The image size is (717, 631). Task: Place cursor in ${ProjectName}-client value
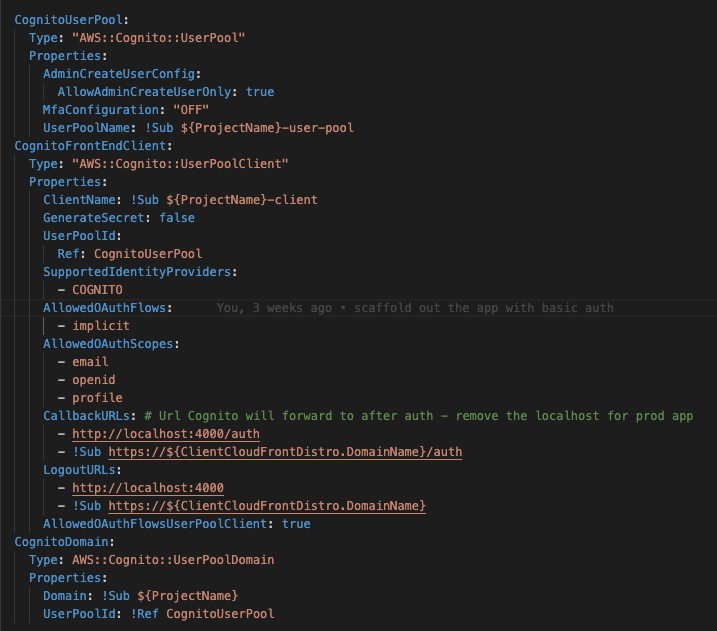tap(242, 200)
